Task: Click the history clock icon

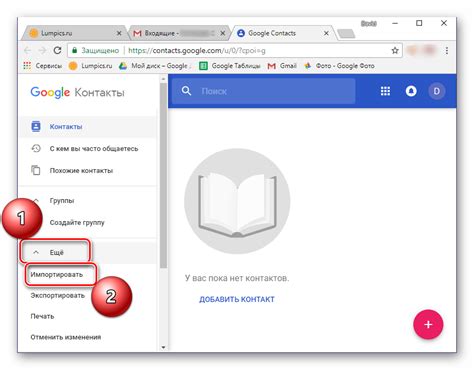Action: coord(36,148)
